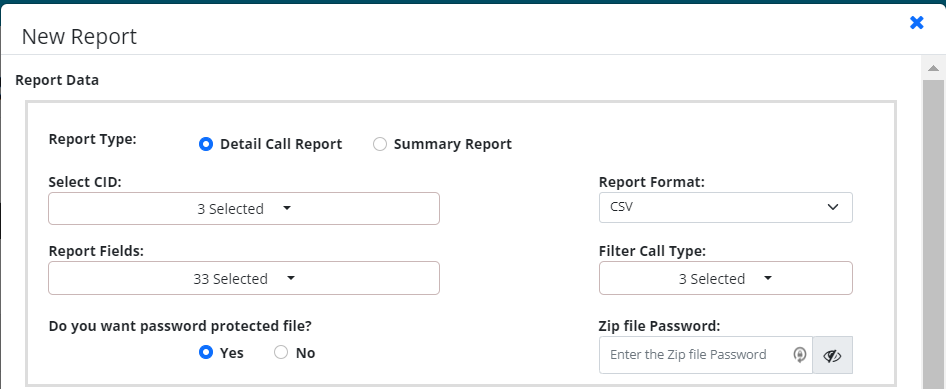This screenshot has height=389, width=946.
Task: Click 'Do you want password protected file?' text
Action: pyautogui.click(x=180, y=326)
